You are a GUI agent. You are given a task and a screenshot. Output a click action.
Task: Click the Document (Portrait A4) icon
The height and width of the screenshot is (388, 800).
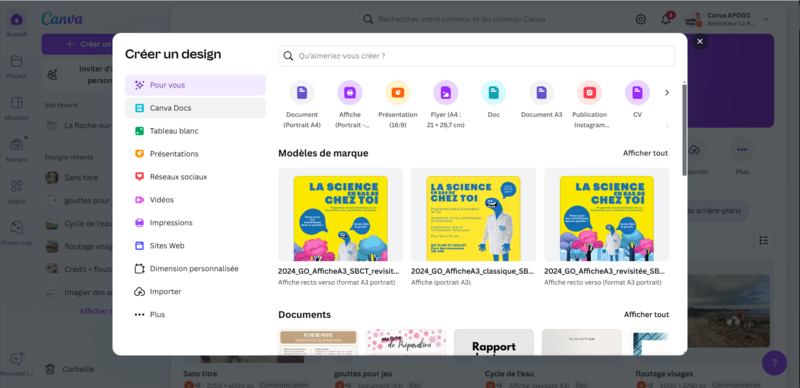302,93
